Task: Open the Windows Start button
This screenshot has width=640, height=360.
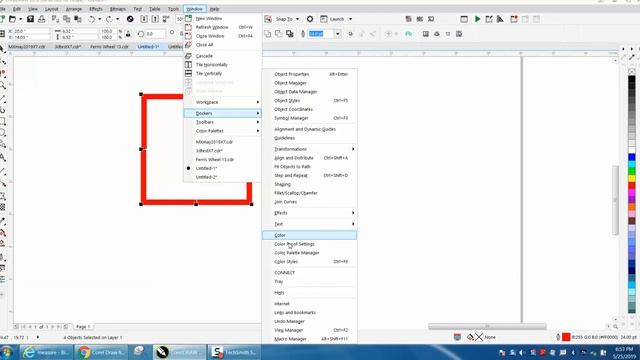Action: pos(7,352)
